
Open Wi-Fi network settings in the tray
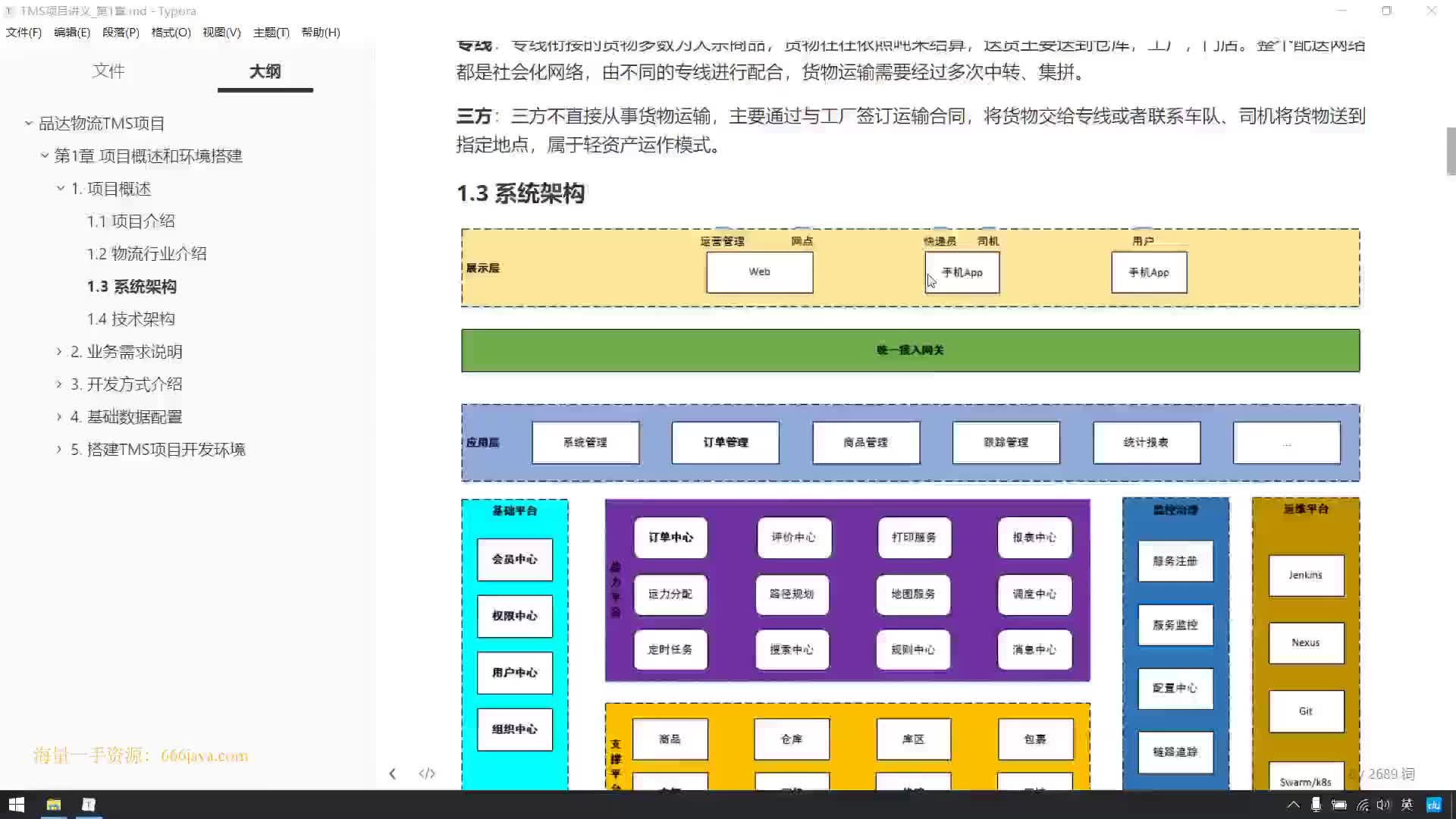coord(1363,805)
